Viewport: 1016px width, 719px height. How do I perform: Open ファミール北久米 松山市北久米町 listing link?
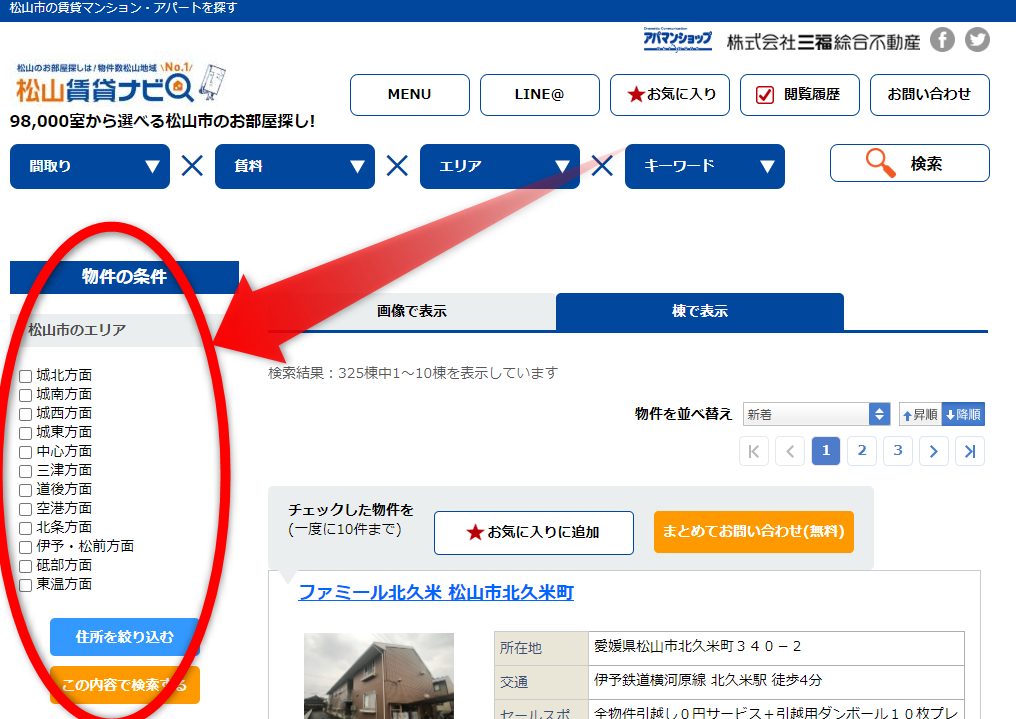[x=436, y=593]
